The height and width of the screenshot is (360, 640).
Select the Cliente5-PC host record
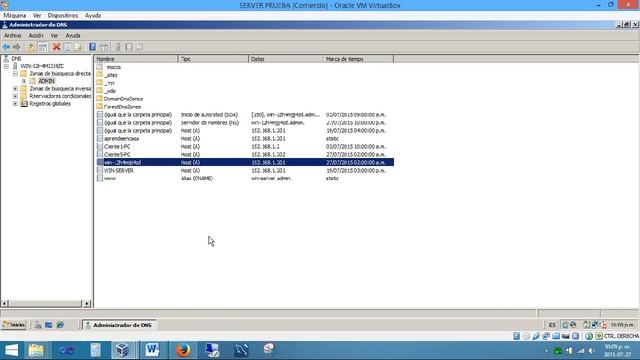point(245,155)
